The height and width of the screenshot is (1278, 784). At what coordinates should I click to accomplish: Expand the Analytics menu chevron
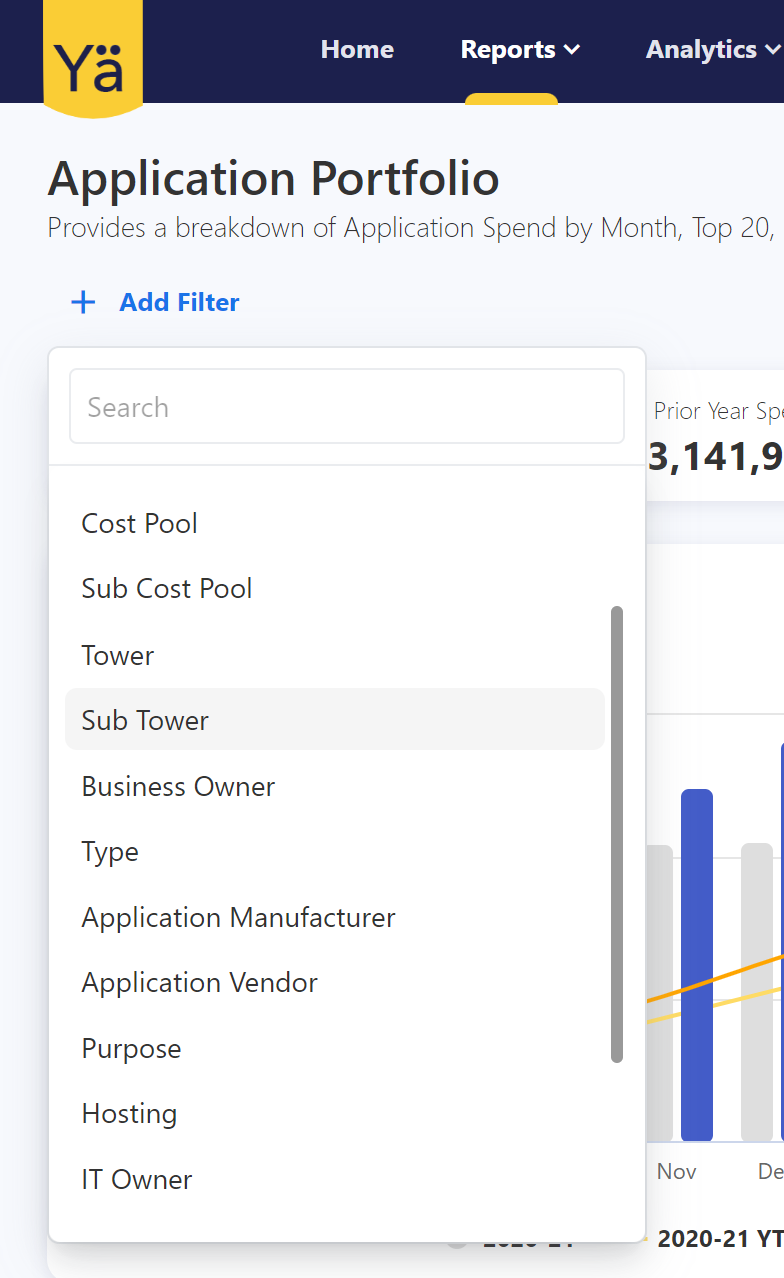click(x=771, y=50)
